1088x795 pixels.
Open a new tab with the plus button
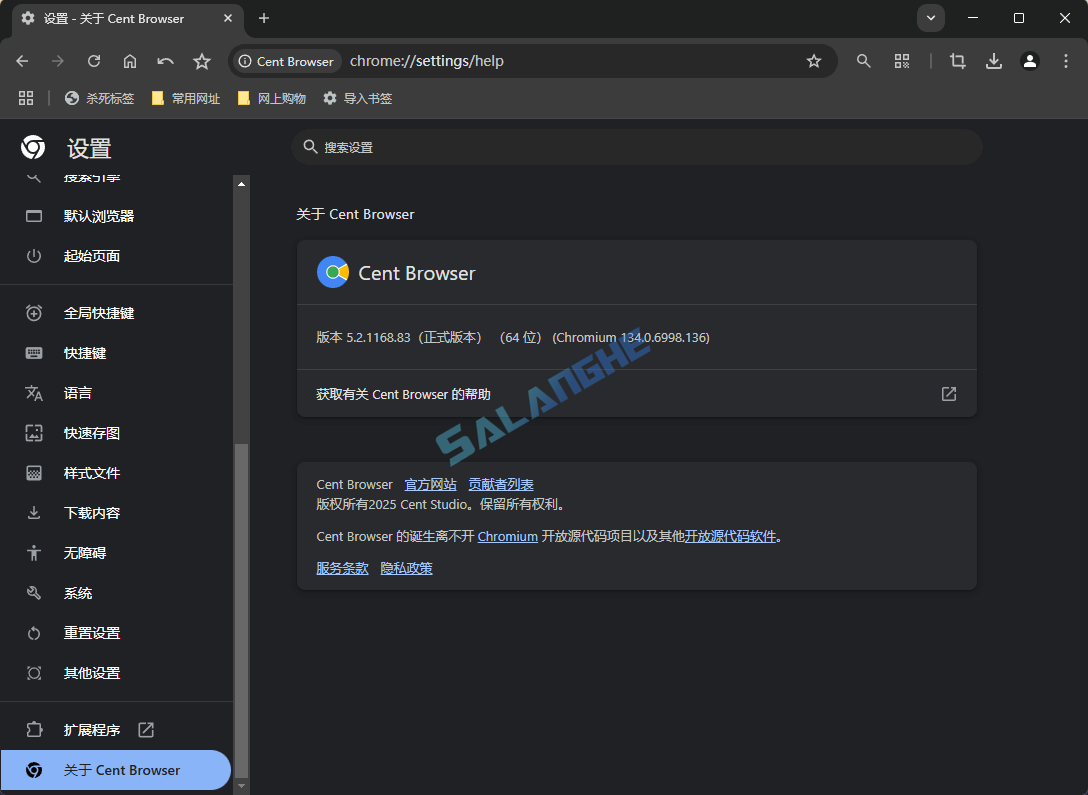(263, 18)
